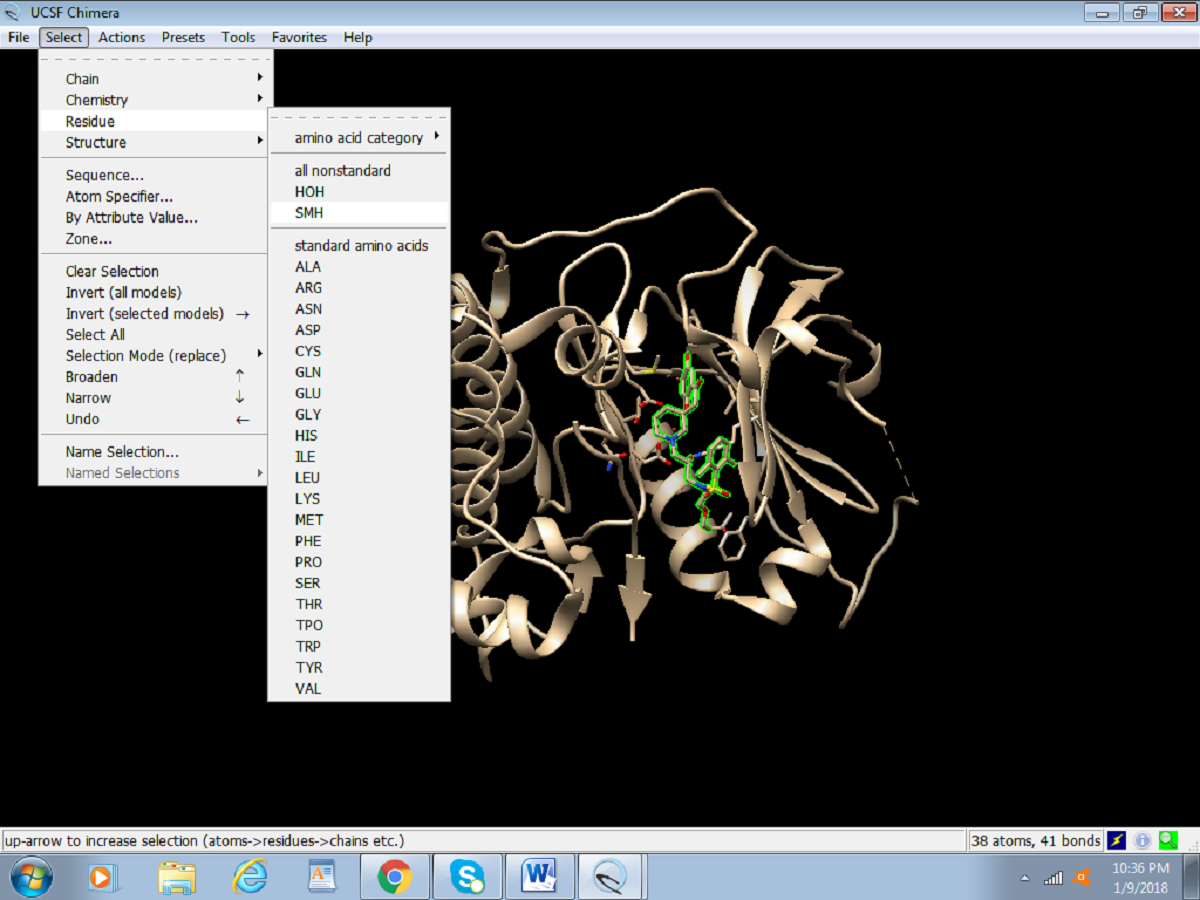Viewport: 1200px width, 900px height.
Task: Select CYS residues
Action: tap(359, 351)
